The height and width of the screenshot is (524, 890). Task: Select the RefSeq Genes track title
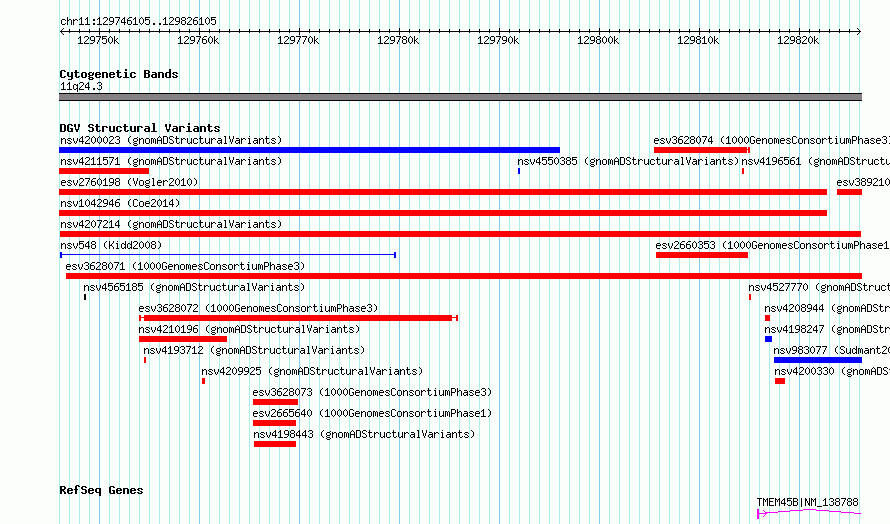(x=101, y=490)
